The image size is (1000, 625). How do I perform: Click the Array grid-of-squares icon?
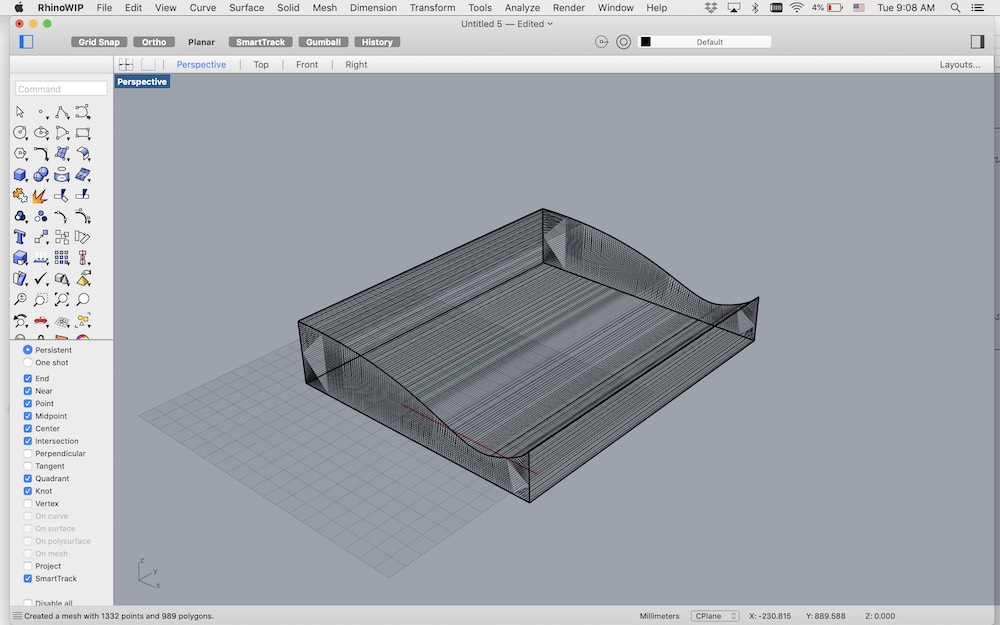(x=62, y=258)
